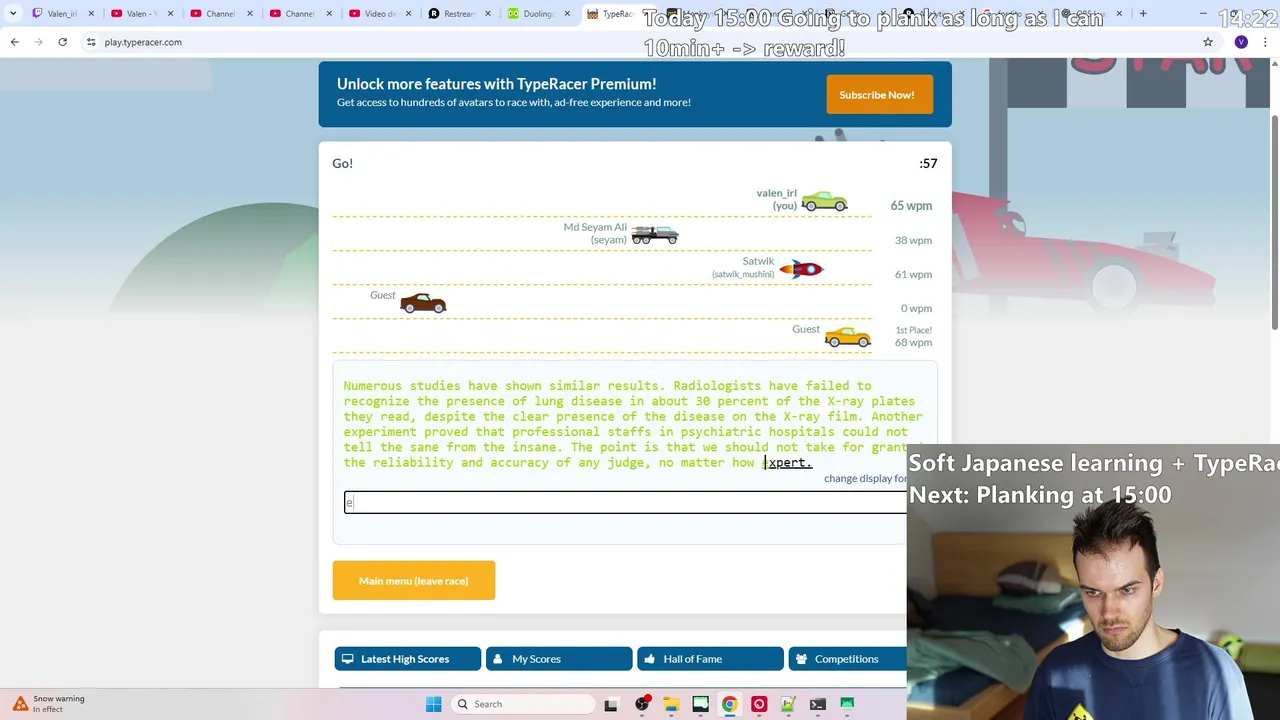
Task: Open the Hall of Fame tab
Action: coord(710,659)
